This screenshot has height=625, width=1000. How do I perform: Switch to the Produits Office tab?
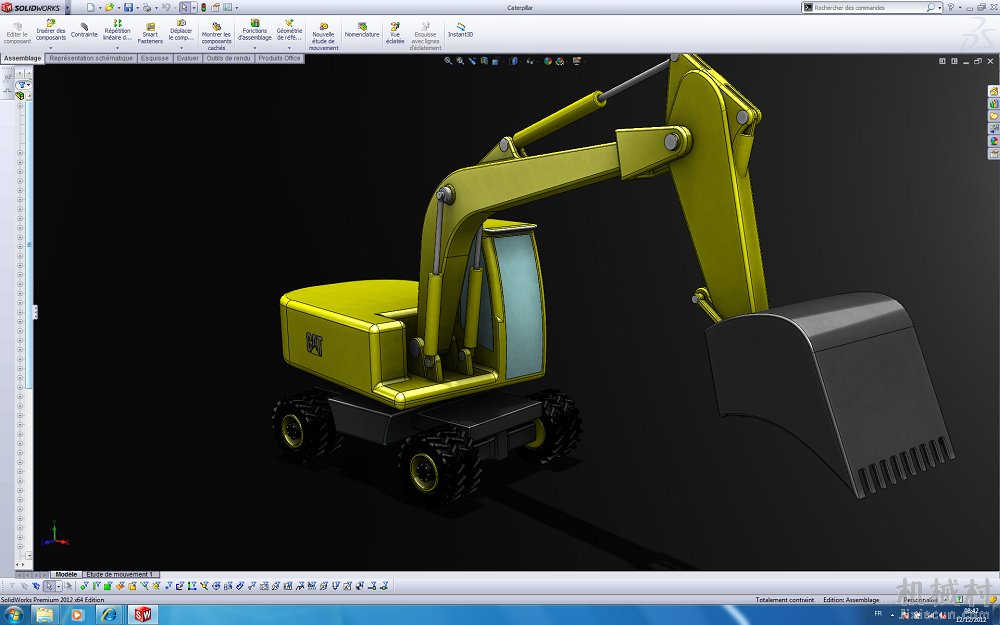(279, 58)
